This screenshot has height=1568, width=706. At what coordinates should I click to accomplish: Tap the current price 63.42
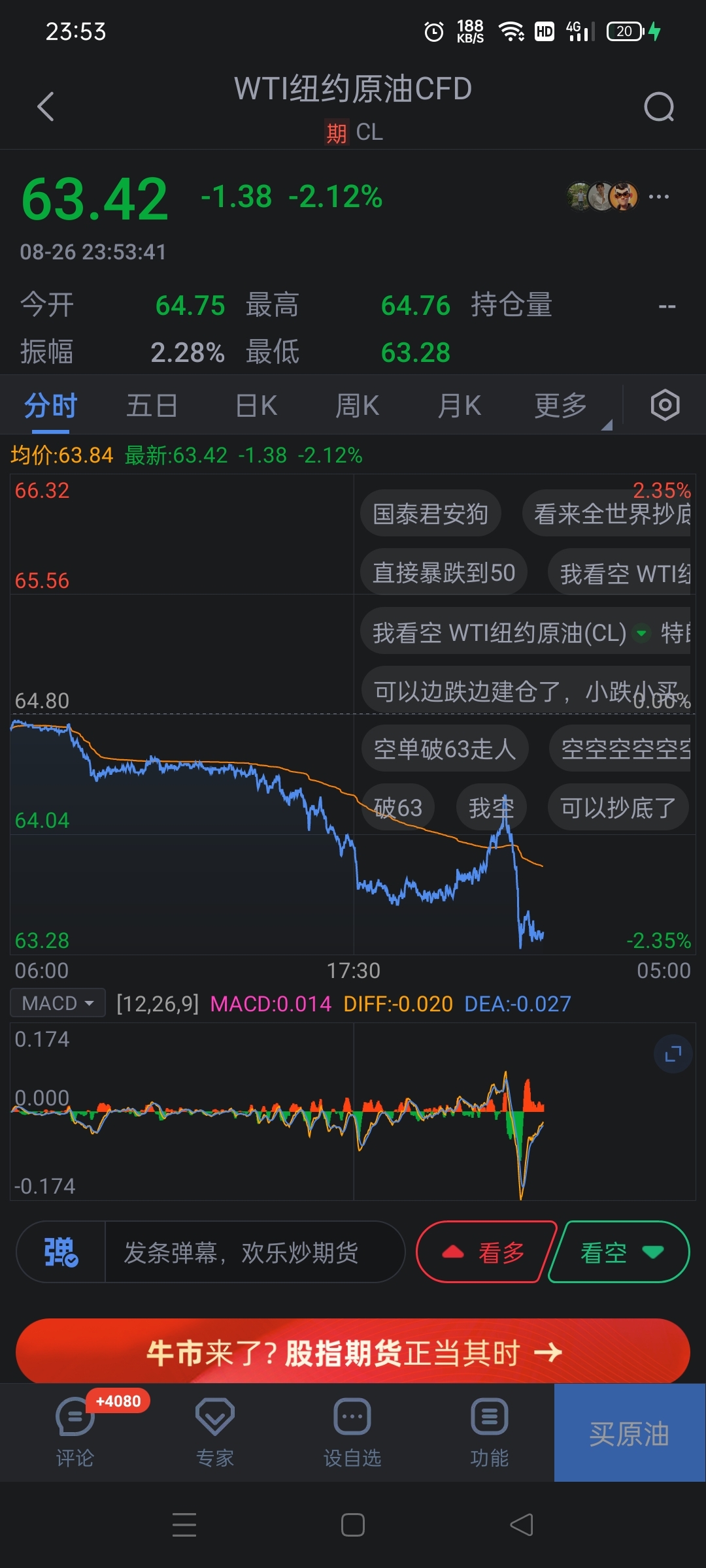click(x=95, y=199)
